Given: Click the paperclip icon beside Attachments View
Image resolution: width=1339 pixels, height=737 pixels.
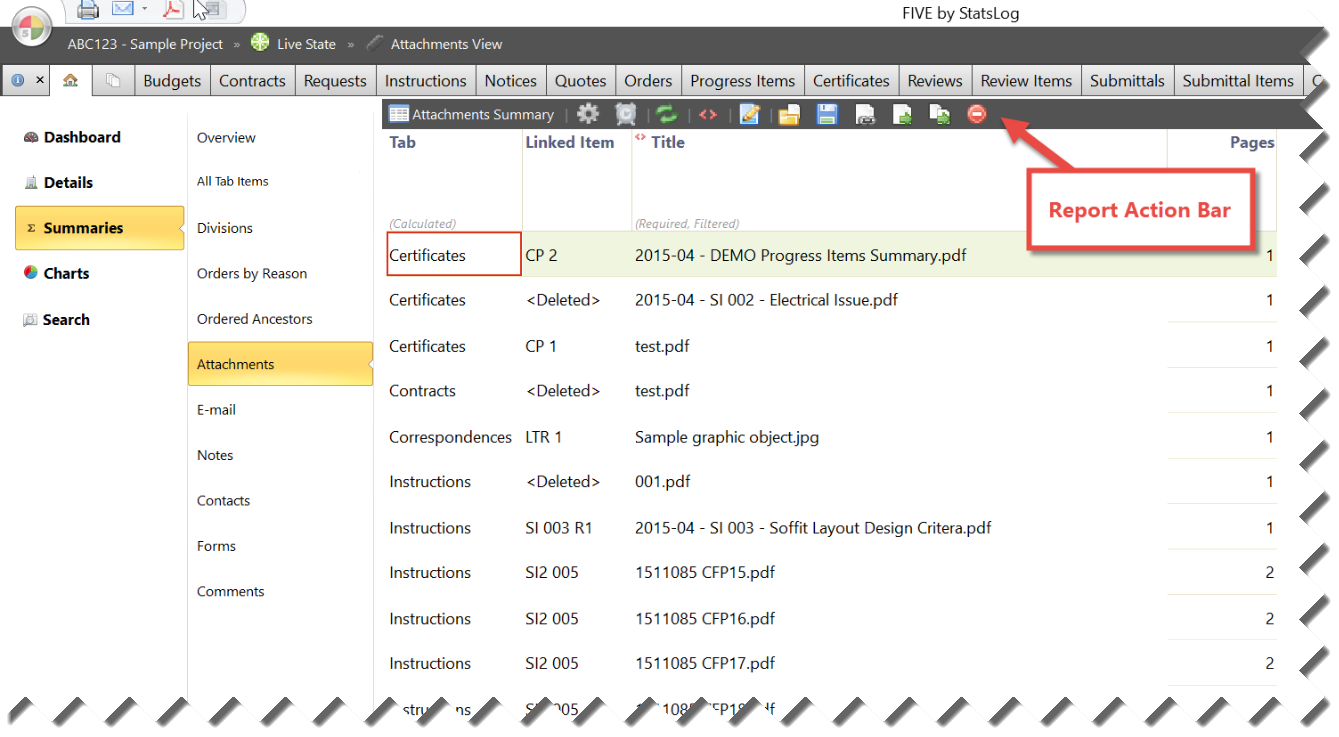Looking at the screenshot, I should 375,43.
